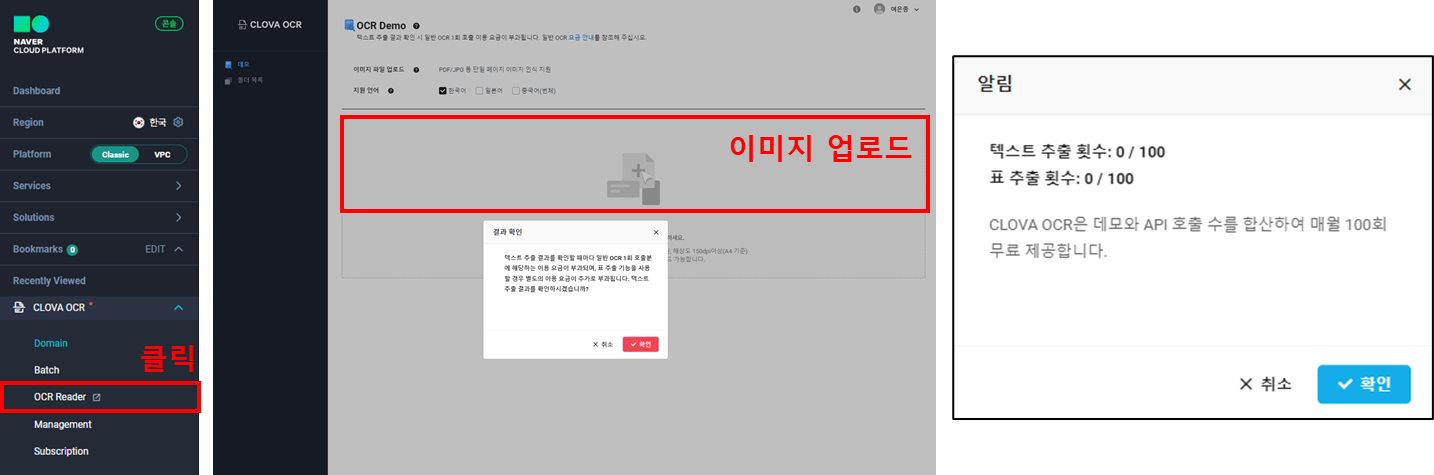Collapse the CLOVA OCR sidebar menu
Image resolution: width=1434 pixels, height=475 pixels.
coord(179,308)
